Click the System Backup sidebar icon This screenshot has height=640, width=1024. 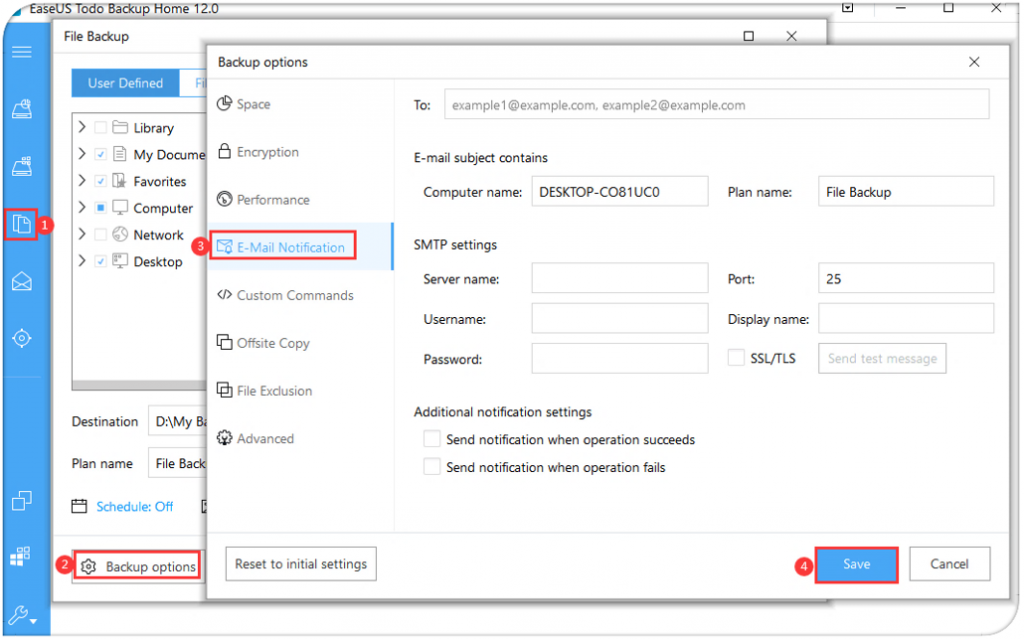[x=21, y=167]
